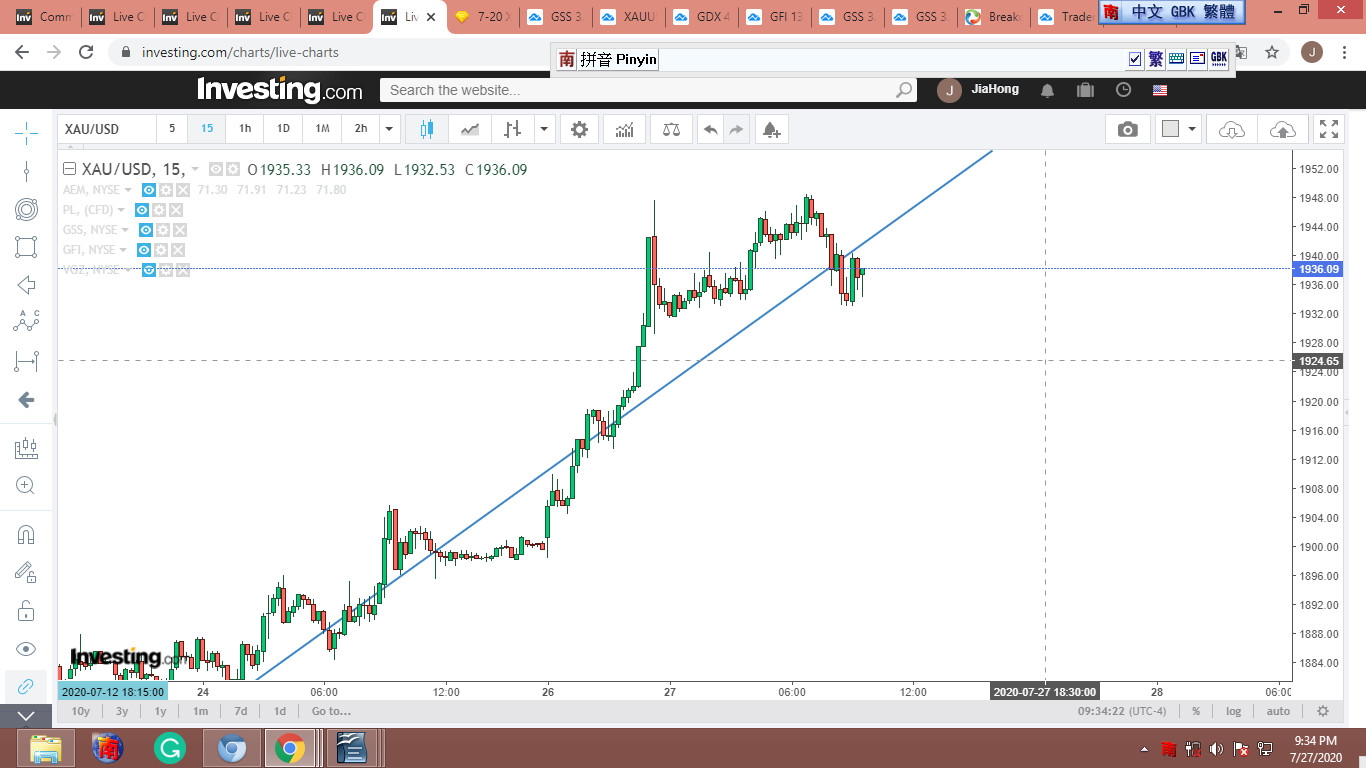Open chart settings gear in toolbar
The width and height of the screenshot is (1366, 768).
tap(579, 129)
